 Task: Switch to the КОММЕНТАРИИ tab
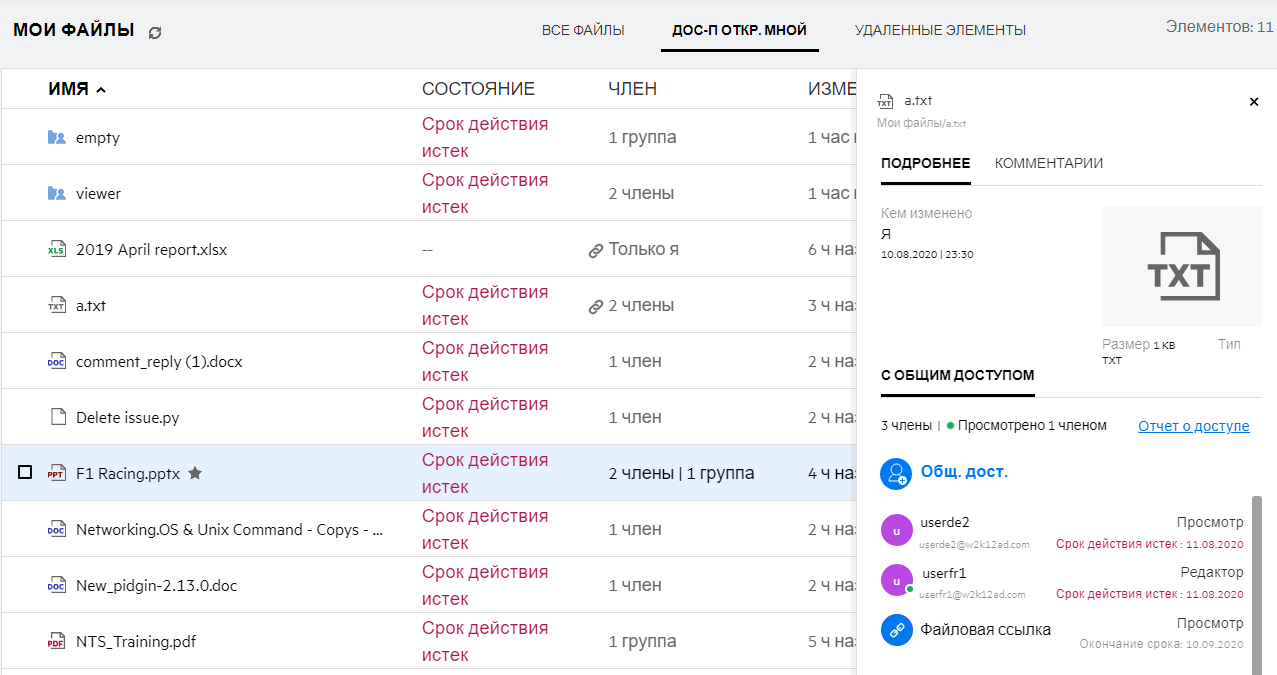click(x=1048, y=163)
